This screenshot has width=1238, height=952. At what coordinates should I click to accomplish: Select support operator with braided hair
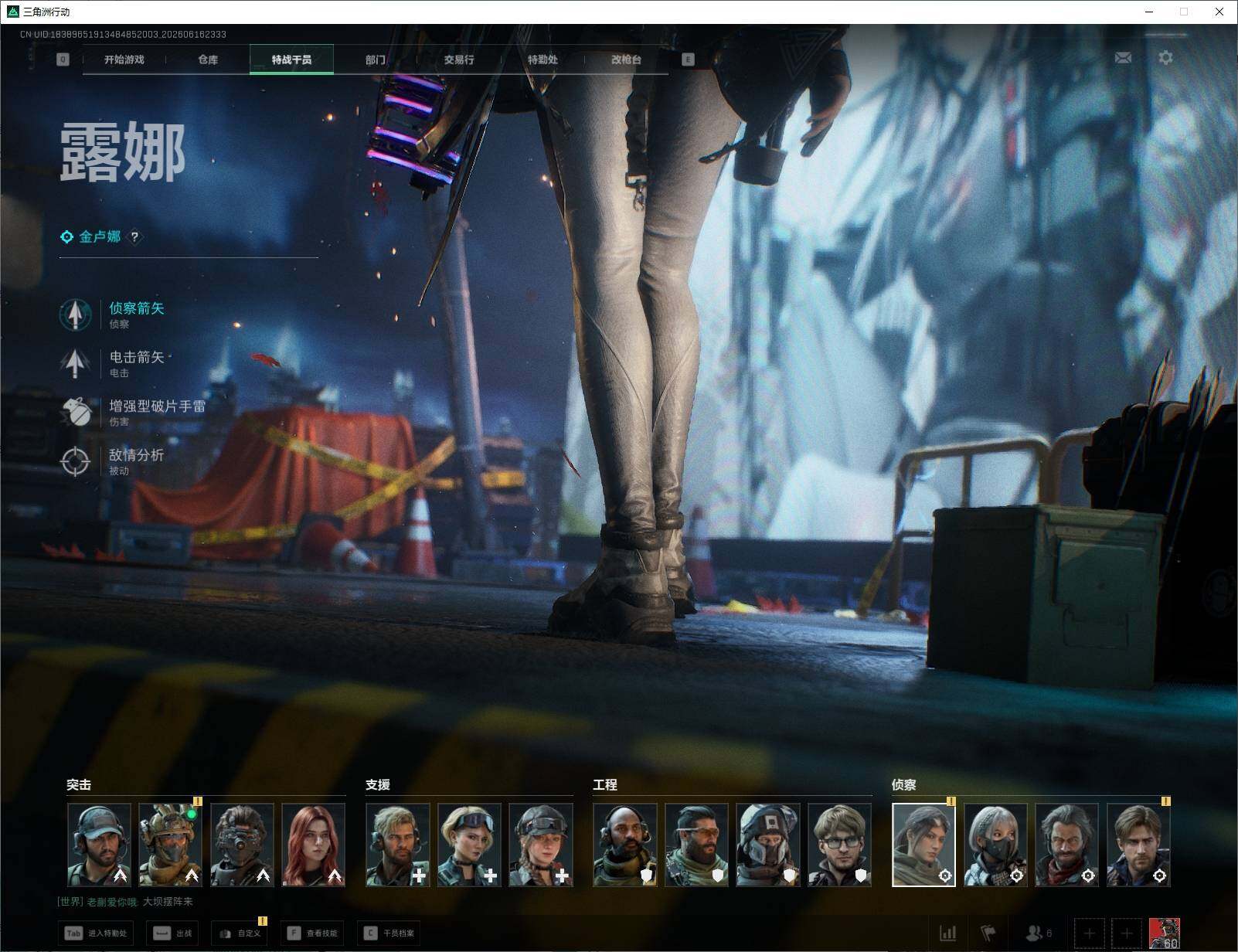(x=541, y=845)
